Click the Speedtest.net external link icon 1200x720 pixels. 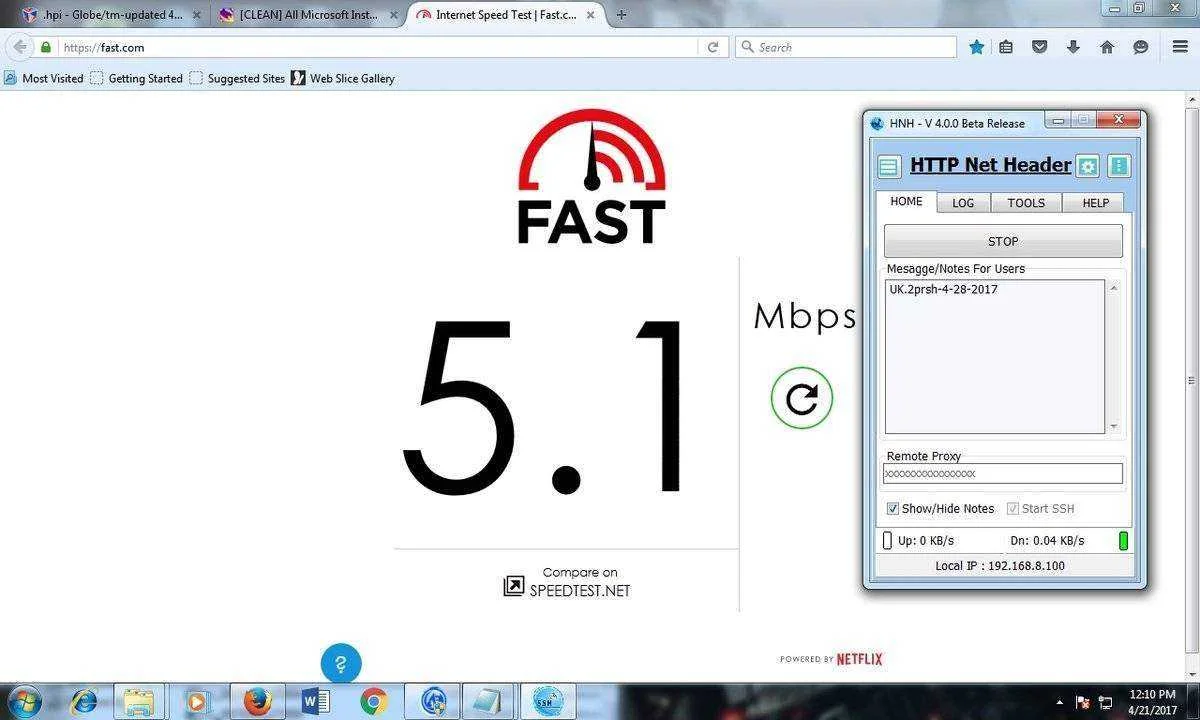pos(513,587)
